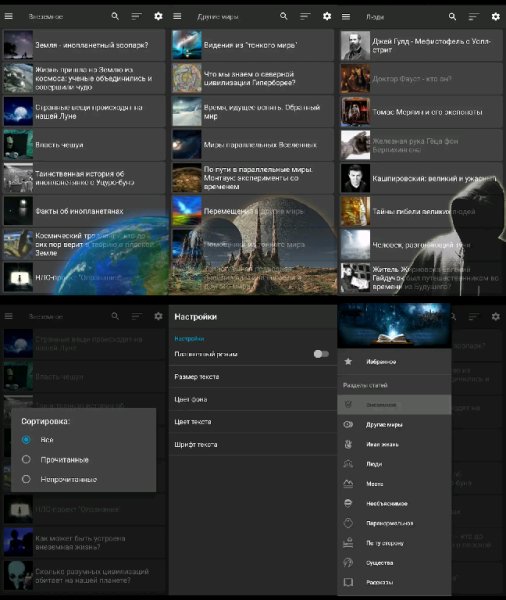
Task: Tap search icon on the Другие миры screen
Action: [x=284, y=16]
